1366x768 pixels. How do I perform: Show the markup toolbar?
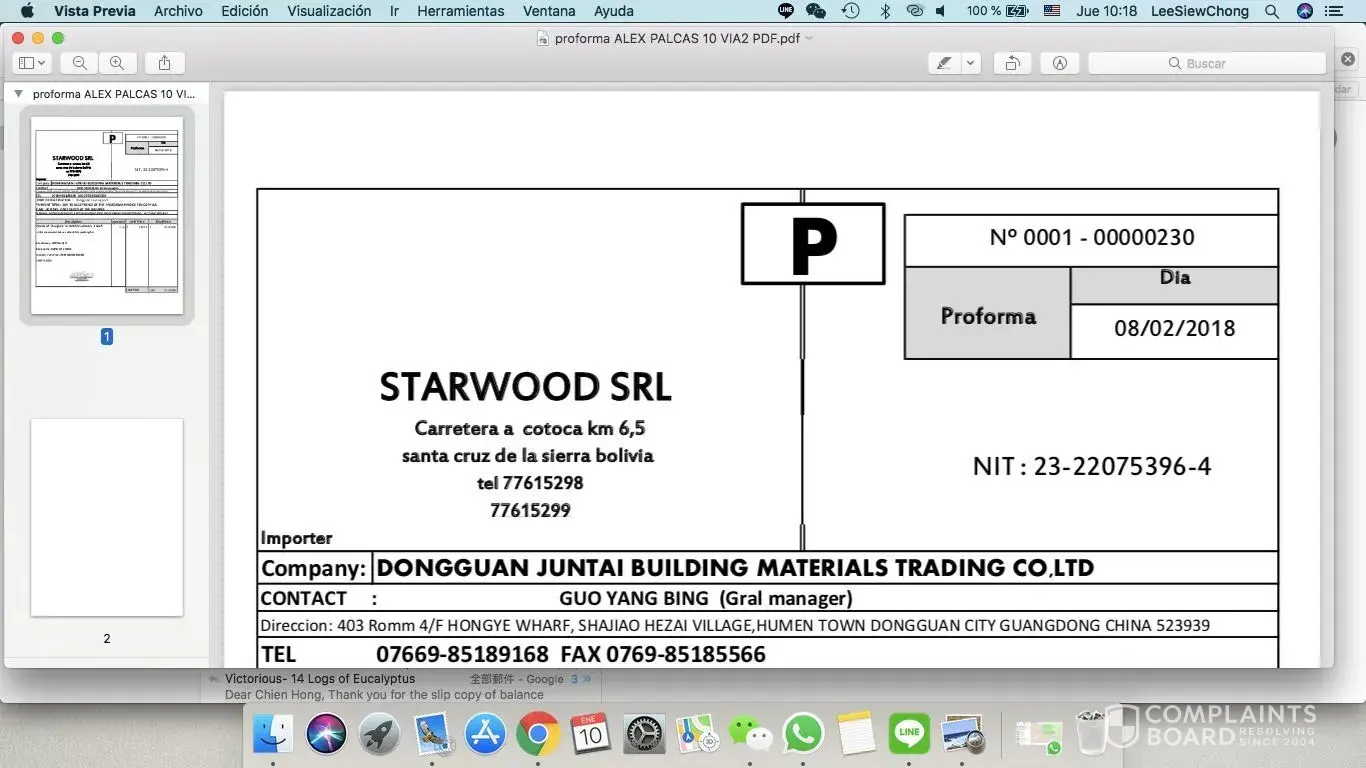click(x=1059, y=63)
